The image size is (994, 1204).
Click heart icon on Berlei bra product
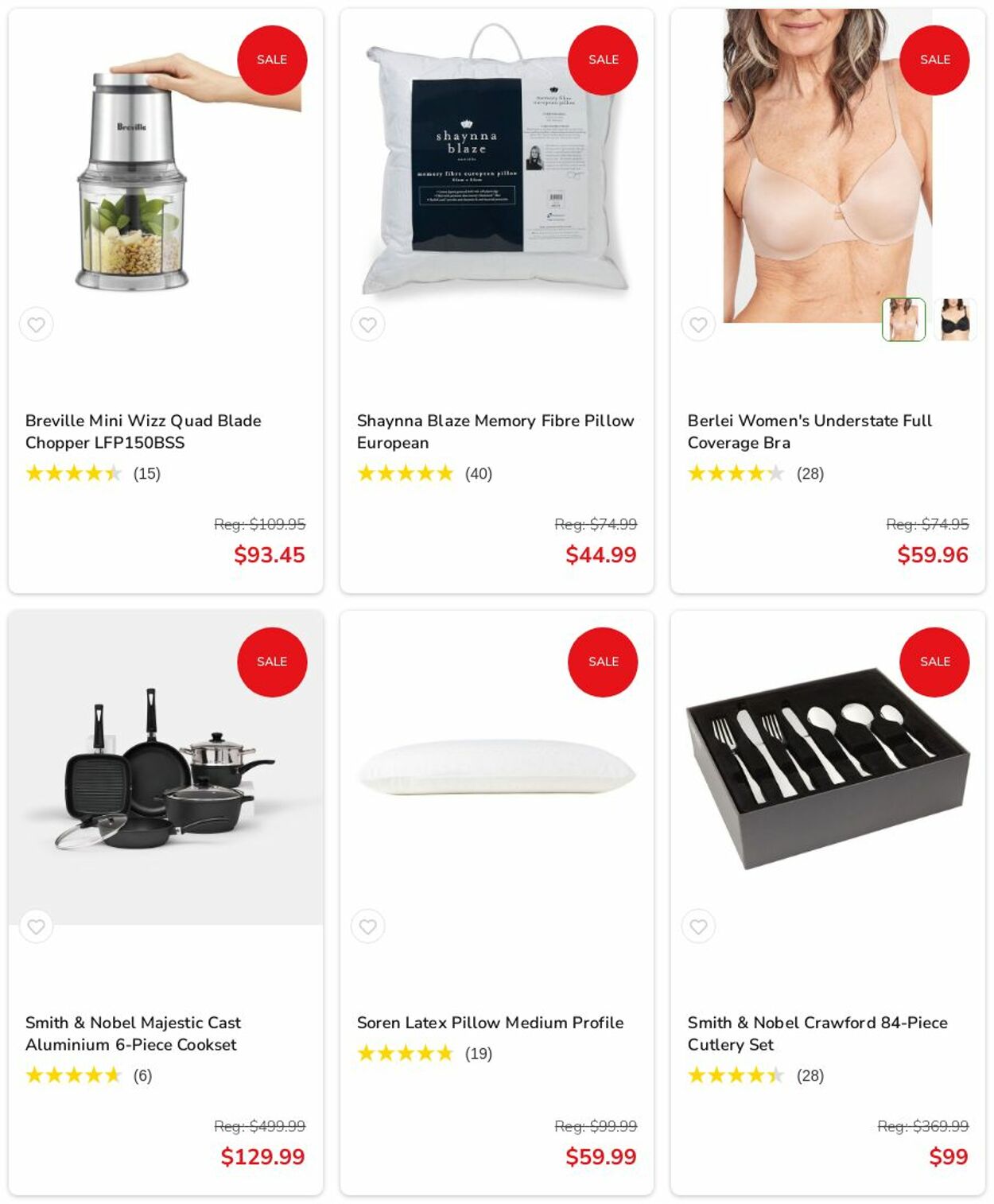point(698,324)
